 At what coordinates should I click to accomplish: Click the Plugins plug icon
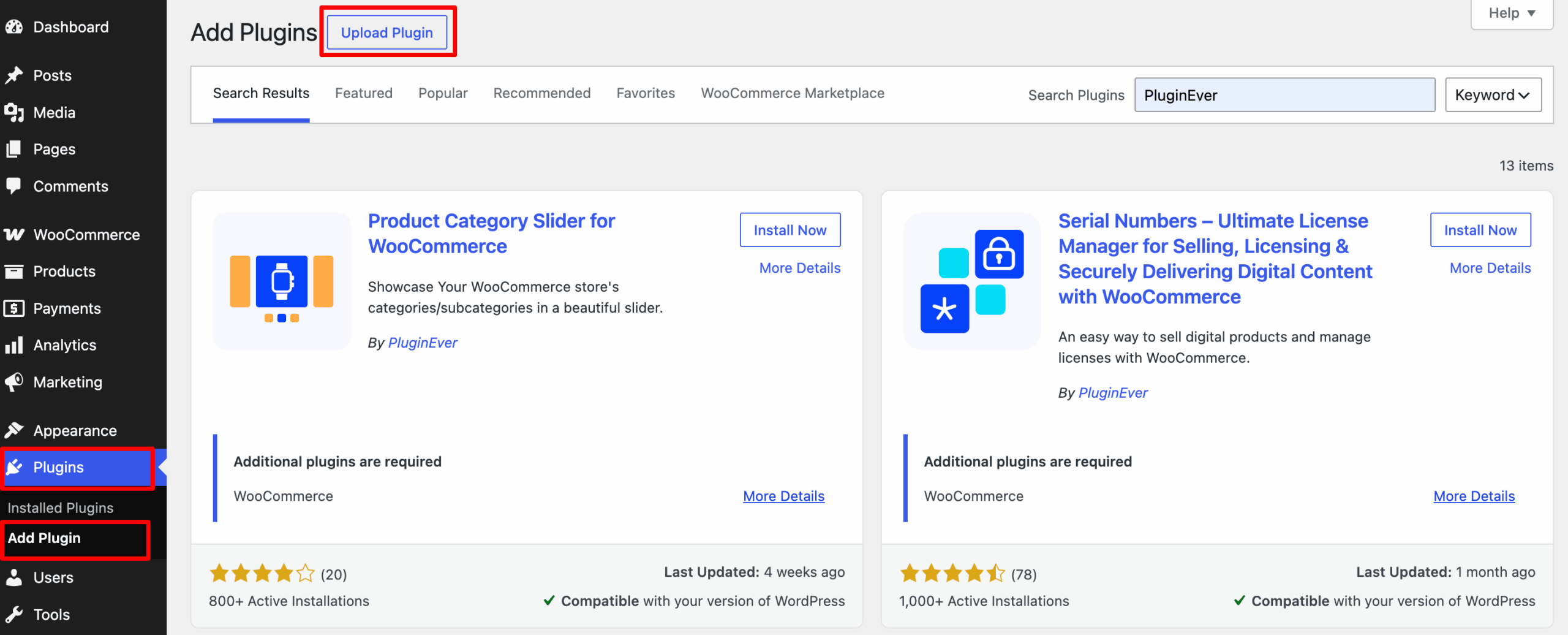pos(14,467)
